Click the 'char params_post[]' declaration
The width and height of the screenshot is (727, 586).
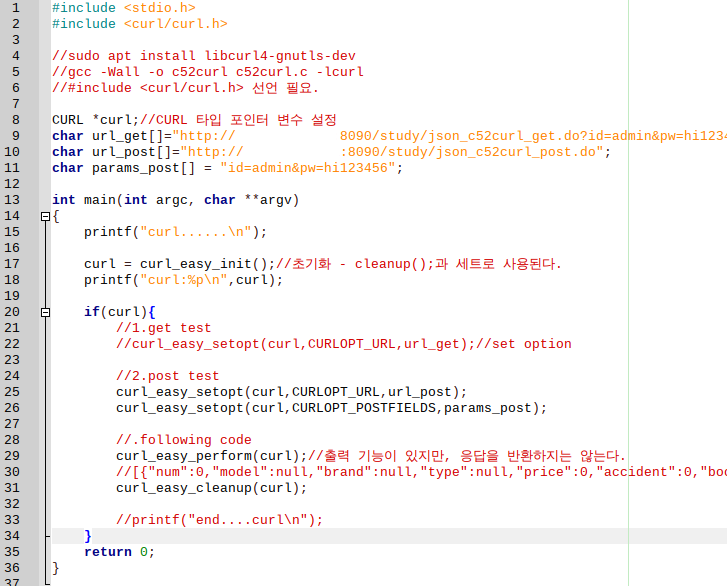(124, 168)
